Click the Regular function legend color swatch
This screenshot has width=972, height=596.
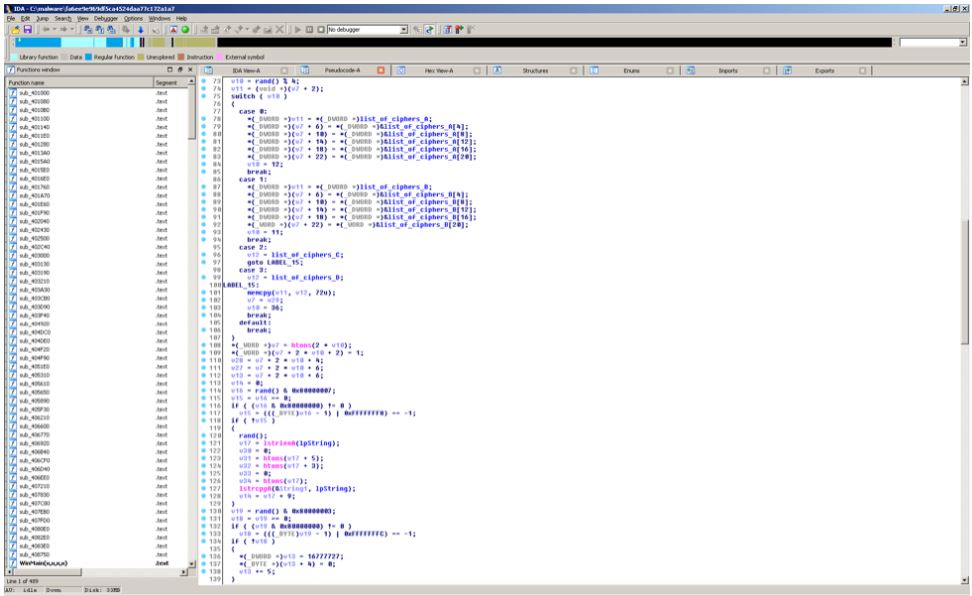tap(88, 56)
